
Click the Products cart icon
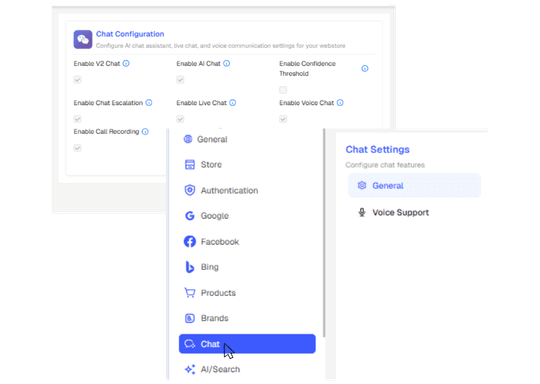pyautogui.click(x=190, y=293)
